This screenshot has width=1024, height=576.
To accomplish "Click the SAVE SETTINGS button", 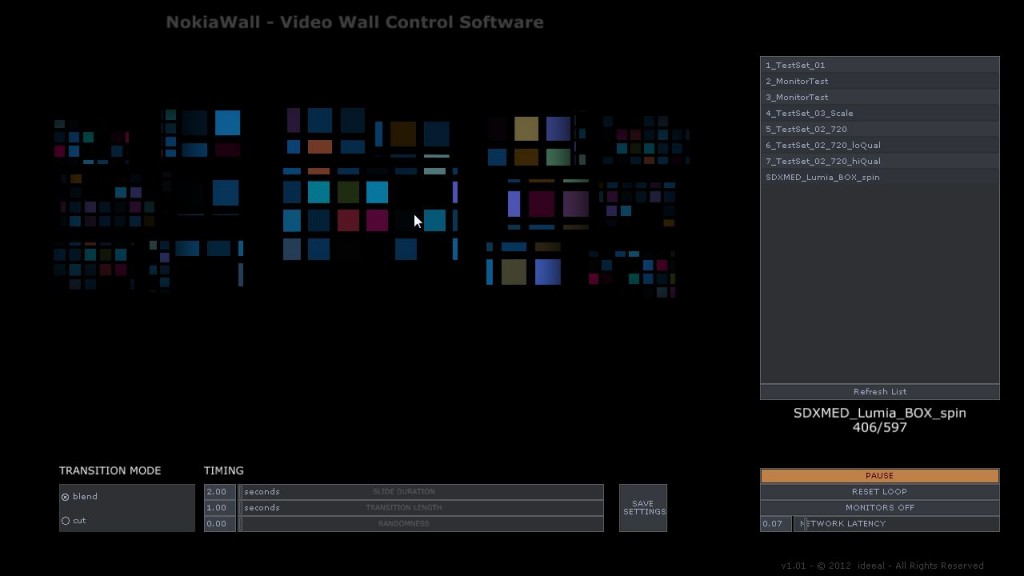I will (x=643, y=507).
